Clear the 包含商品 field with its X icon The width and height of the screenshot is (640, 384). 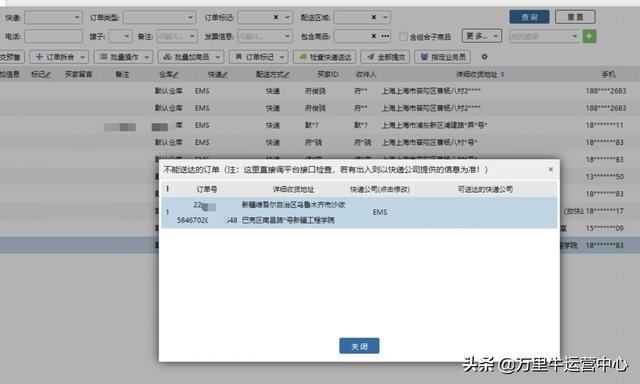(x=373, y=36)
